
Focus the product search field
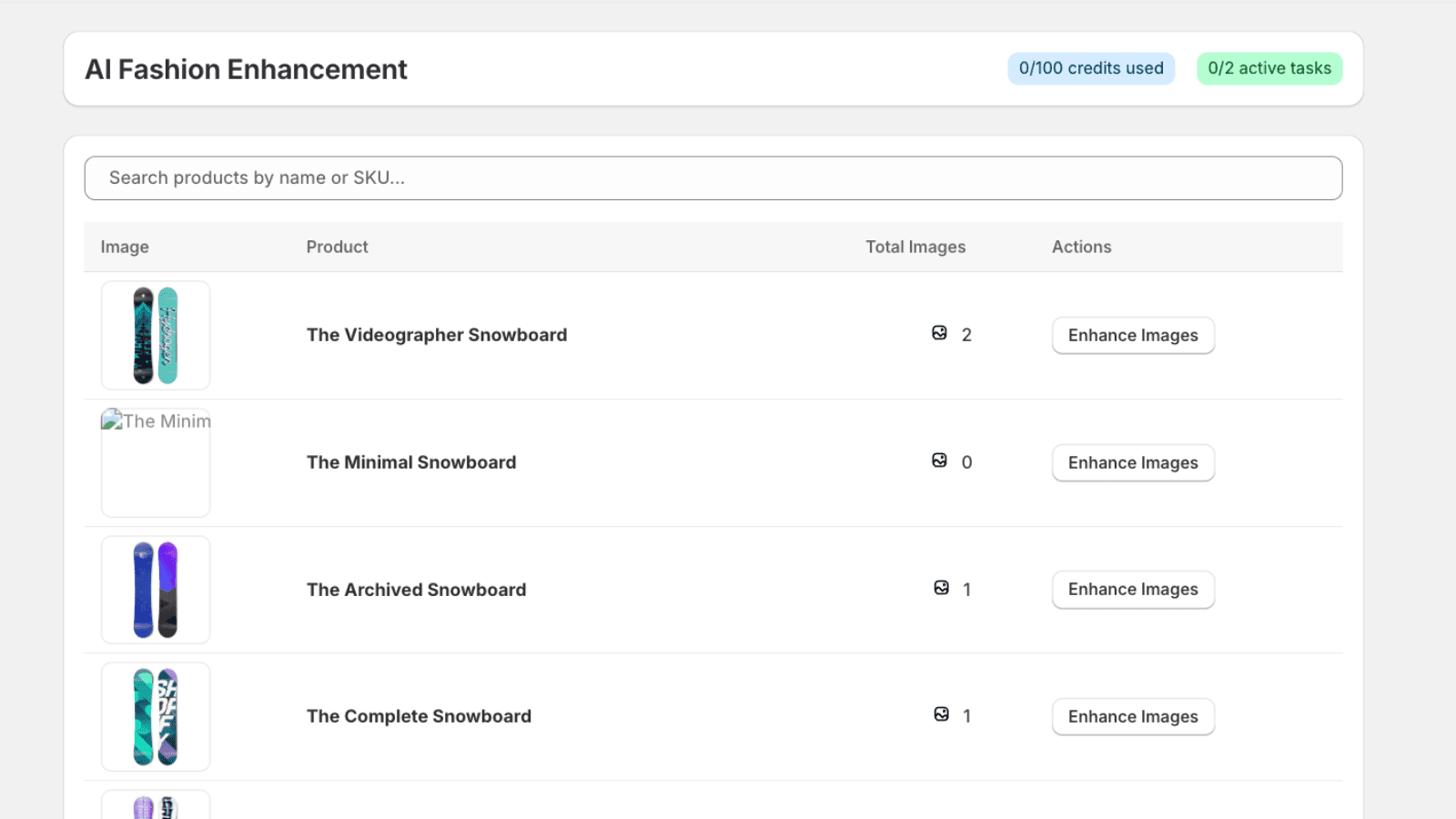[x=713, y=178]
